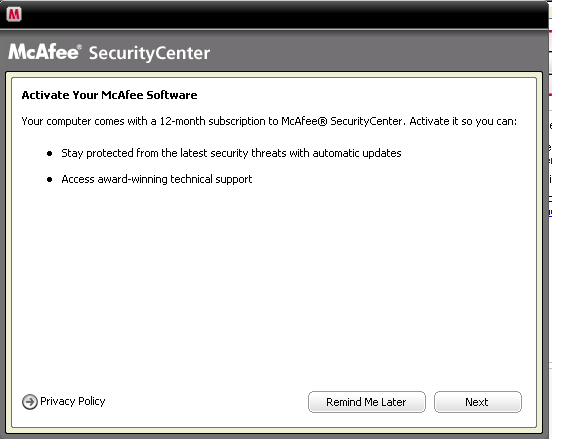Click the red McAfee shield icon in title bar
Screen dimensions: 574x439
coord(14,14)
